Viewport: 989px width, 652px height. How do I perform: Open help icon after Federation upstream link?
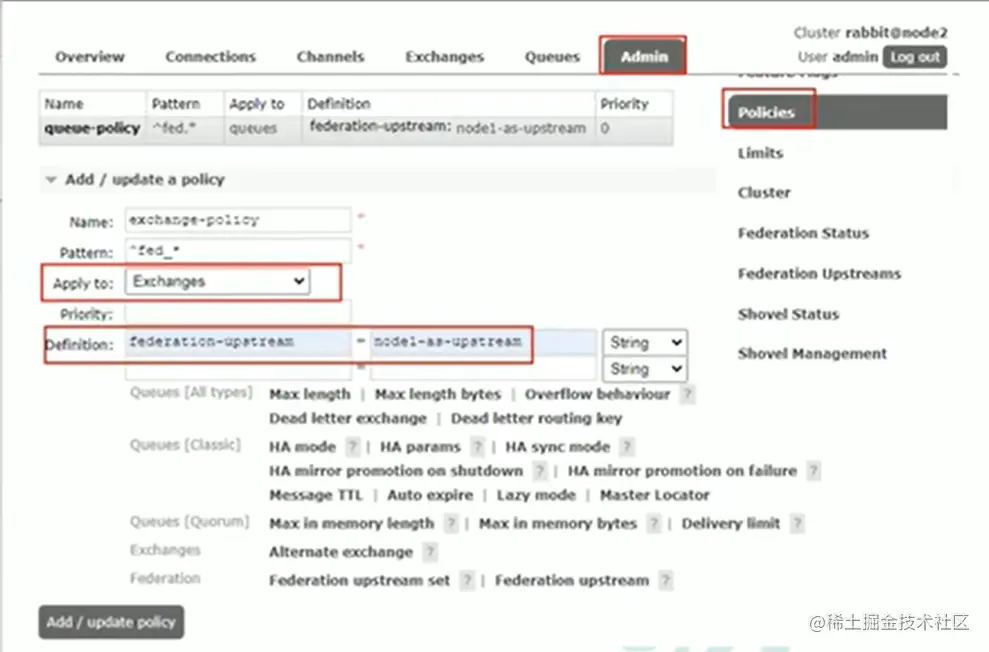(665, 580)
